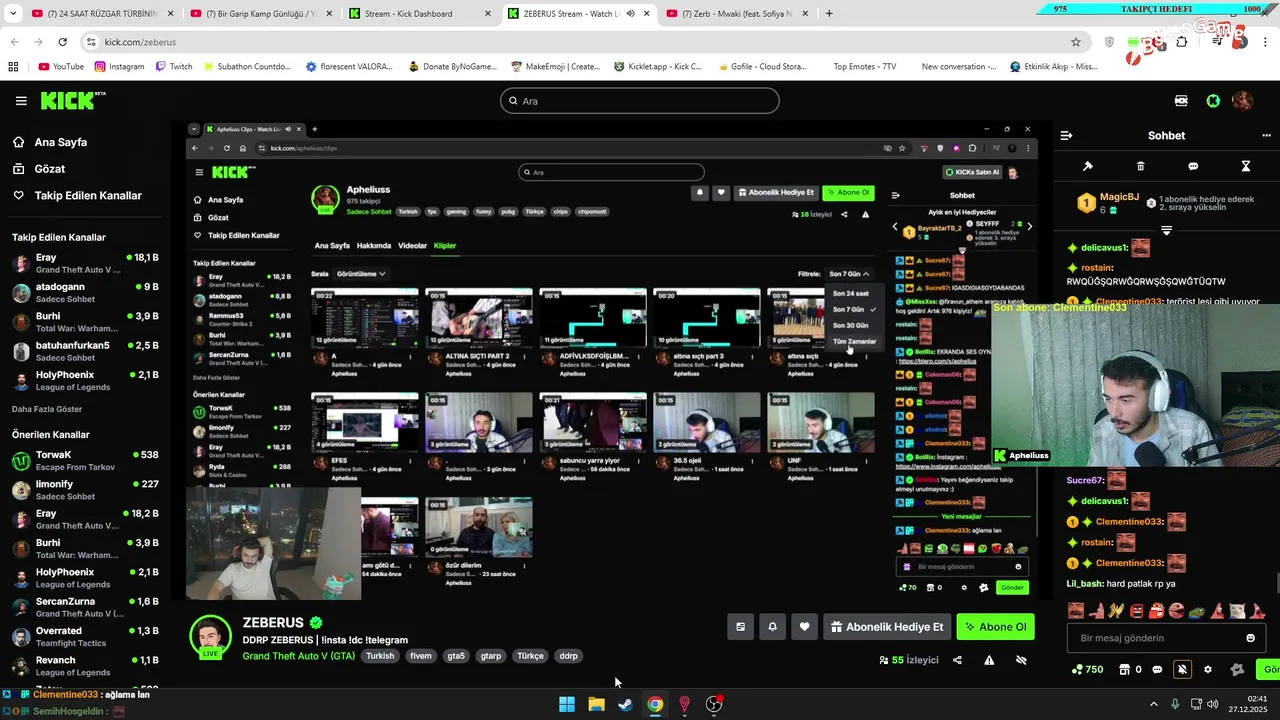Image resolution: width=1280 pixels, height=720 pixels.
Task: Toggle the hide-chat crossed eye icon
Action: [1021, 660]
